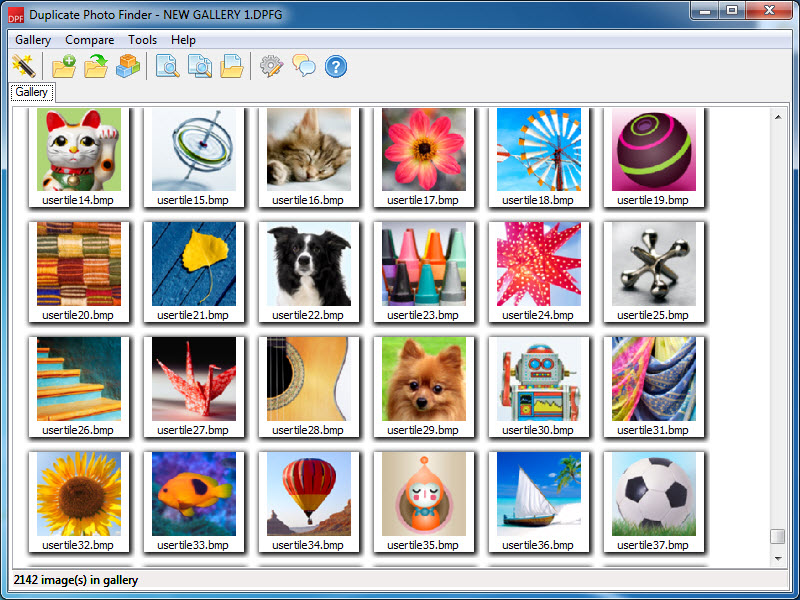Open the Tools menu
800x600 pixels.
click(x=143, y=40)
